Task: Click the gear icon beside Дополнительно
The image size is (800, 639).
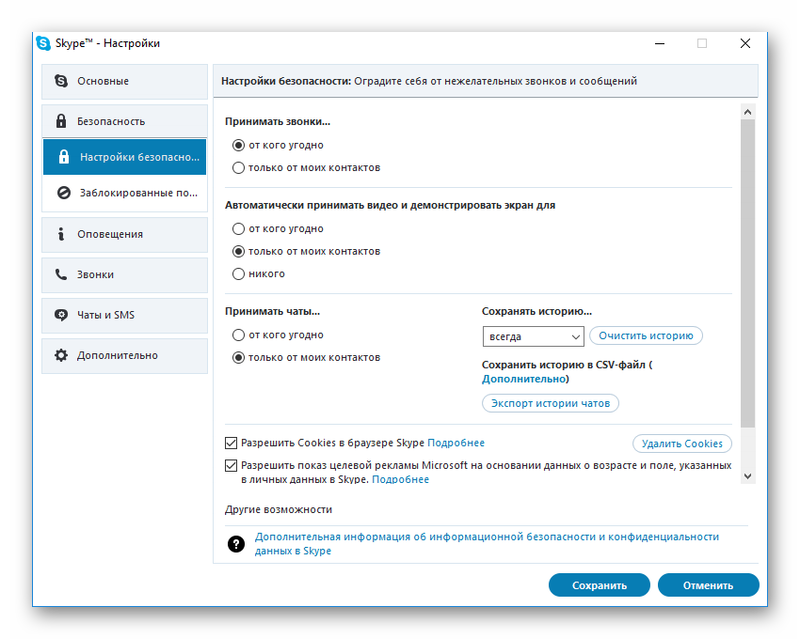Action: click(x=61, y=355)
